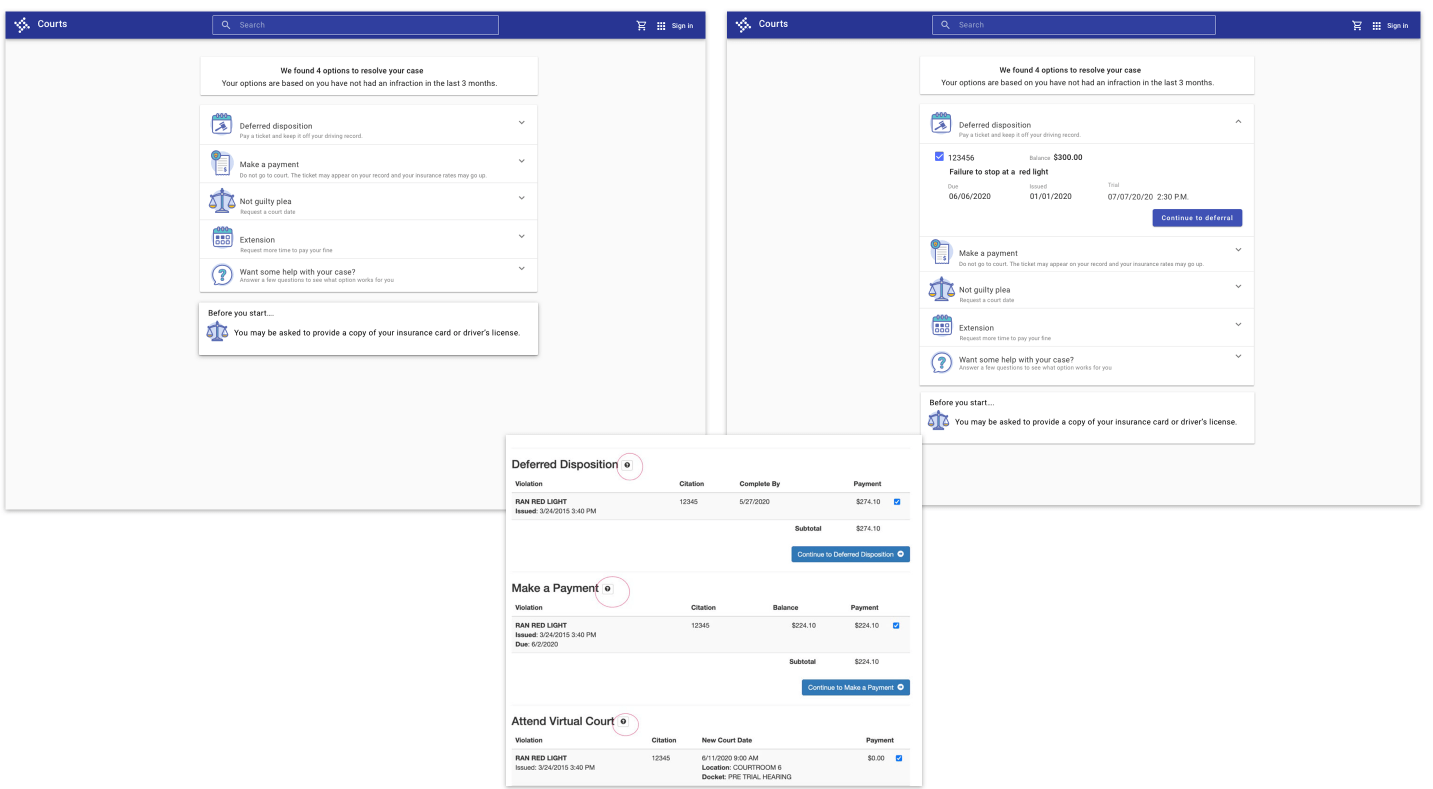Click Continue to Deferred Disposition button
This screenshot has height=789, width=1433.
pyautogui.click(x=851, y=554)
